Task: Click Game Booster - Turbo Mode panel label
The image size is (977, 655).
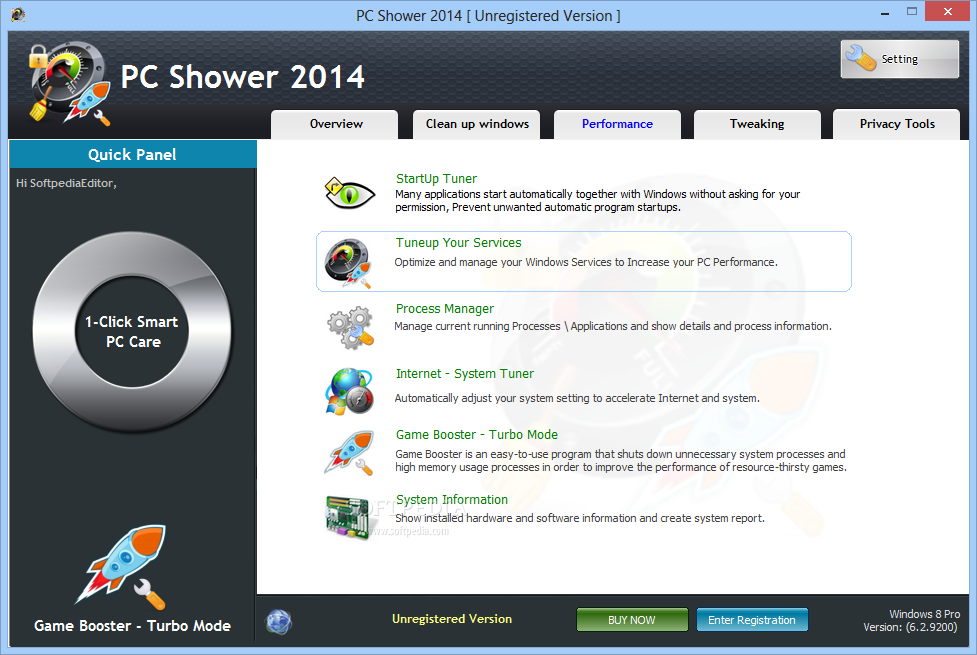Action: pyautogui.click(x=132, y=626)
